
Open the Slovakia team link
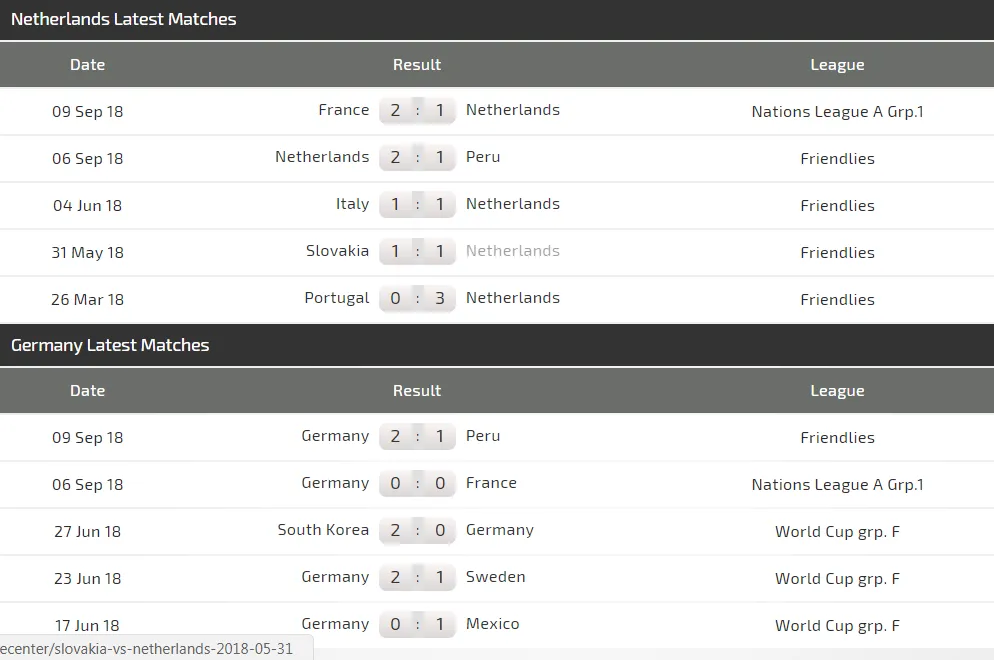[x=337, y=251]
